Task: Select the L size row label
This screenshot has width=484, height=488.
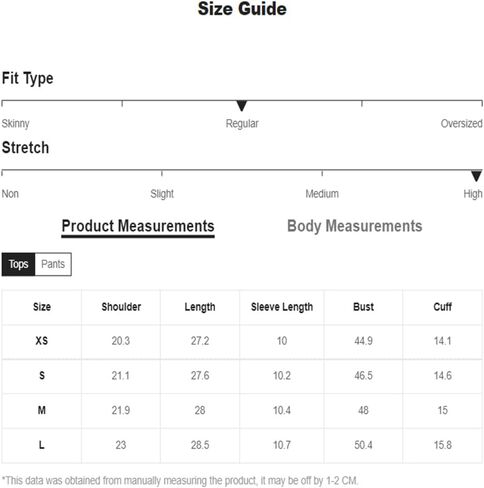Action: click(42, 445)
